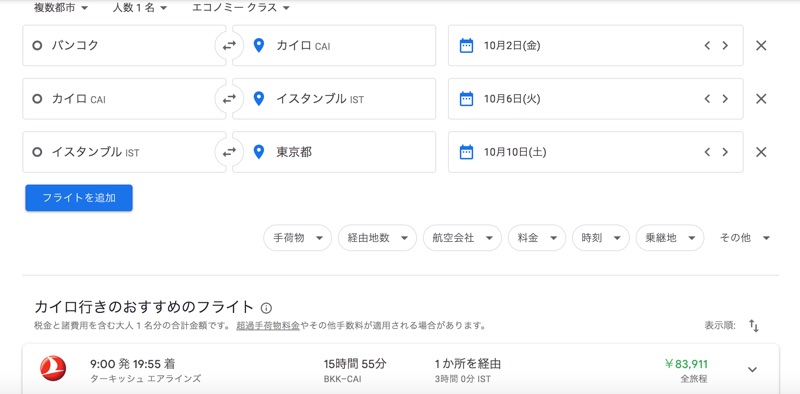Open the 乗継地 filter

click(x=670, y=238)
